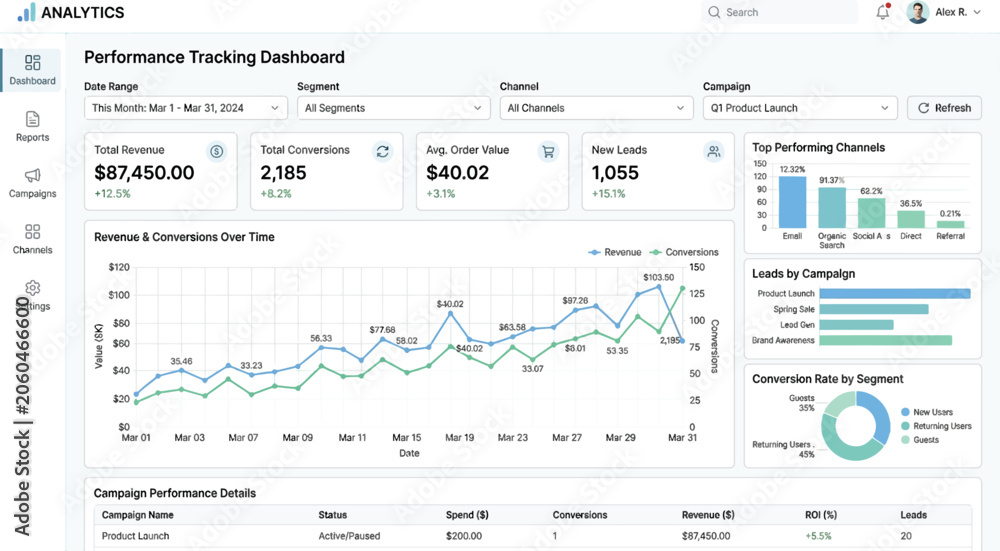Click the Total Revenue dollar icon
This screenshot has height=551, width=1000.
click(217, 152)
